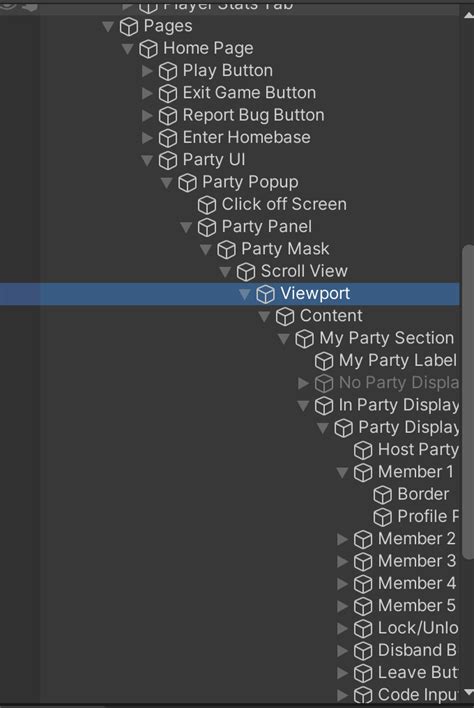Screen dimensions: 474x708
Task: Expand the inactive No Party Display node
Action: tap(303, 383)
